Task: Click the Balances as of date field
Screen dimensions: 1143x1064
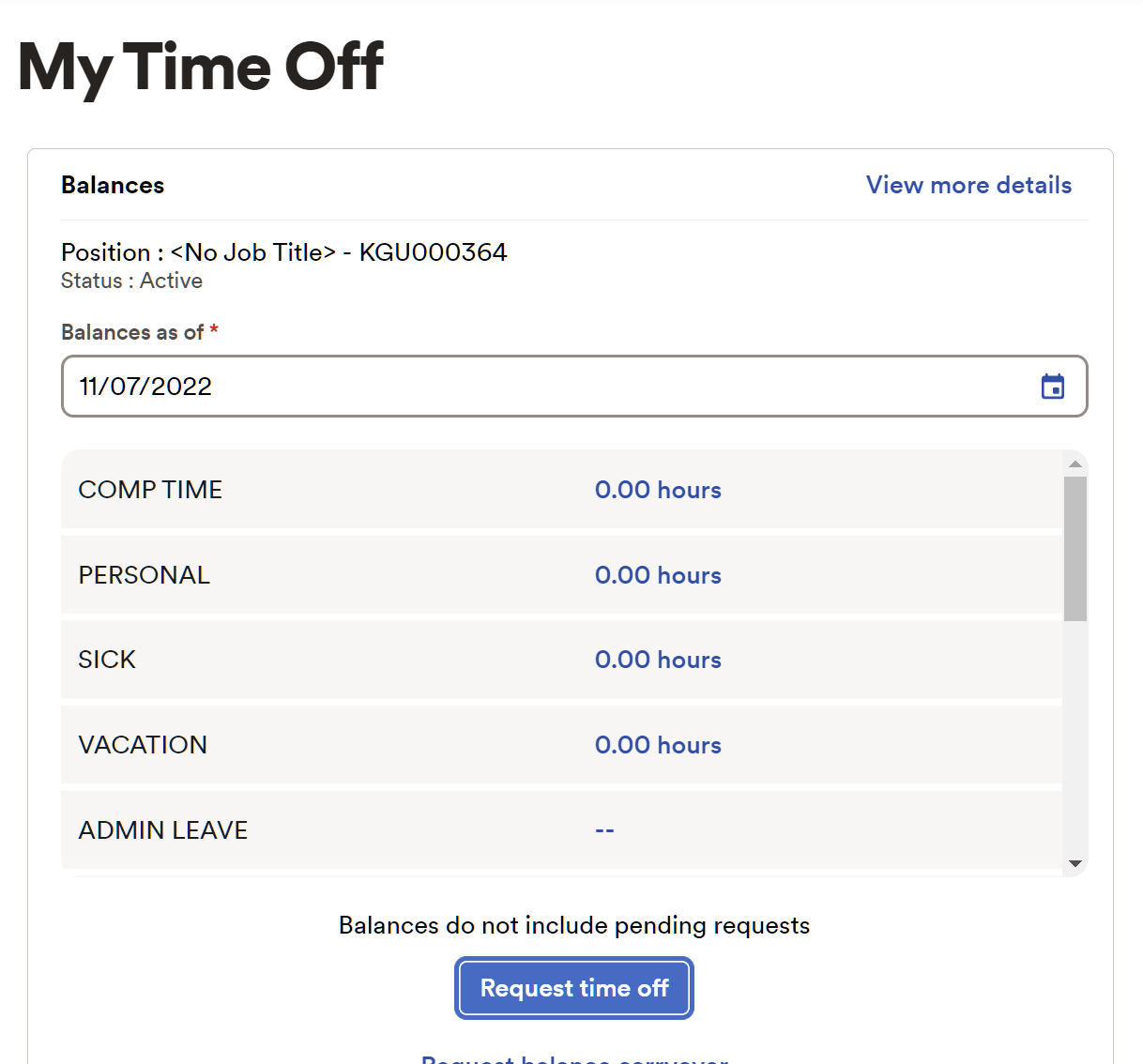Action: click(544, 387)
